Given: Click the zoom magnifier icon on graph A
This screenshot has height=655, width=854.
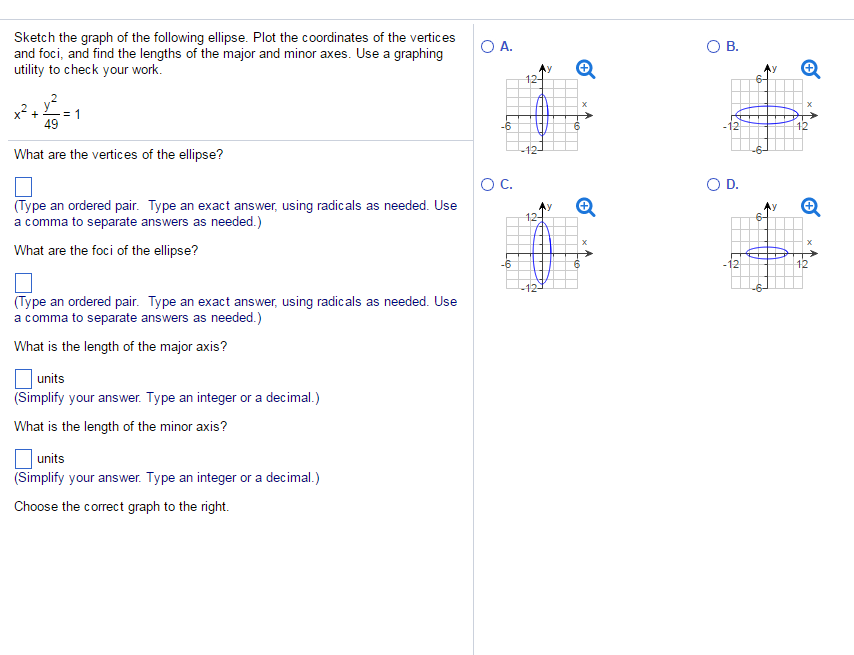Looking at the screenshot, I should click(x=585, y=69).
